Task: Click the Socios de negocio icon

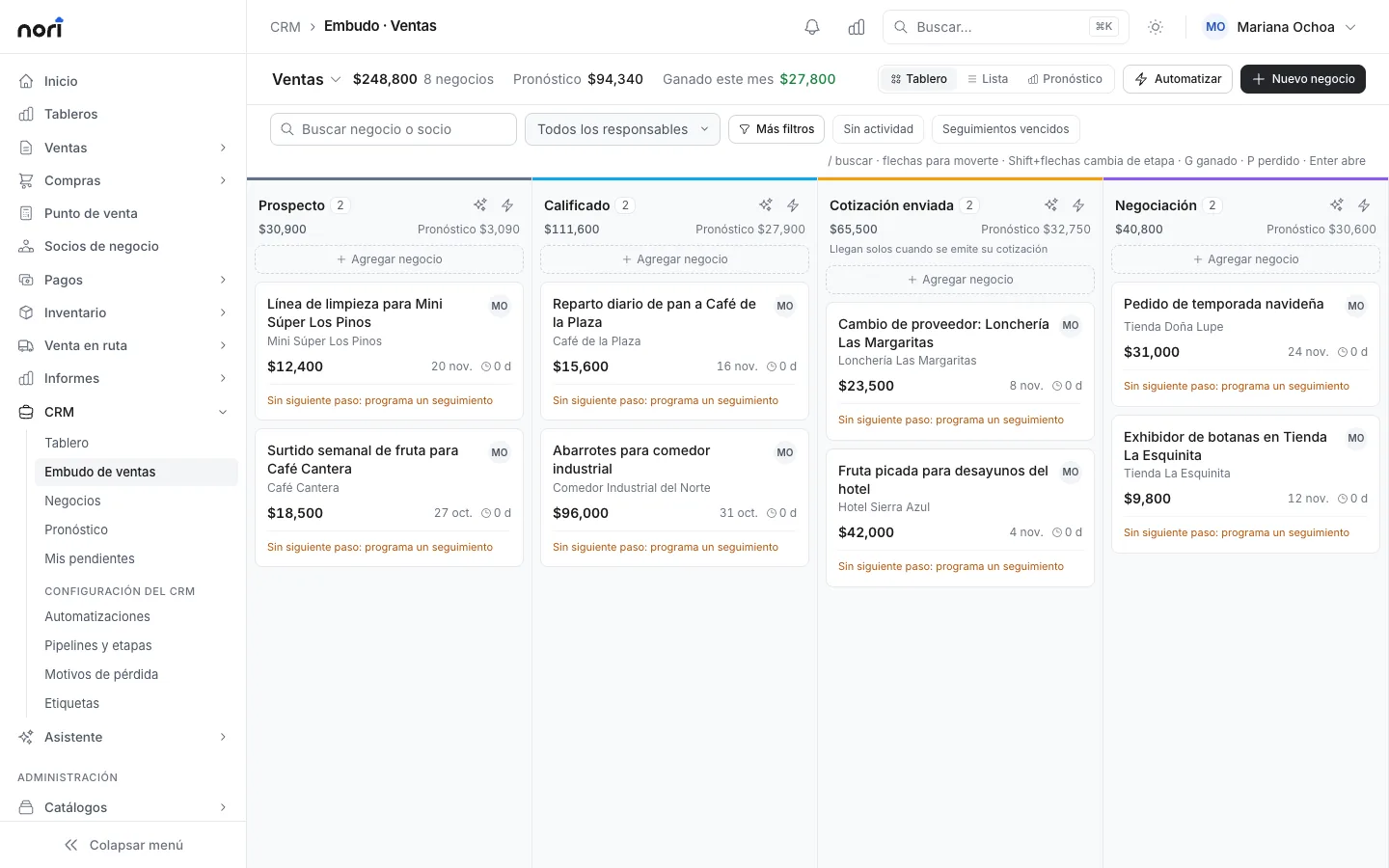Action: (26, 246)
